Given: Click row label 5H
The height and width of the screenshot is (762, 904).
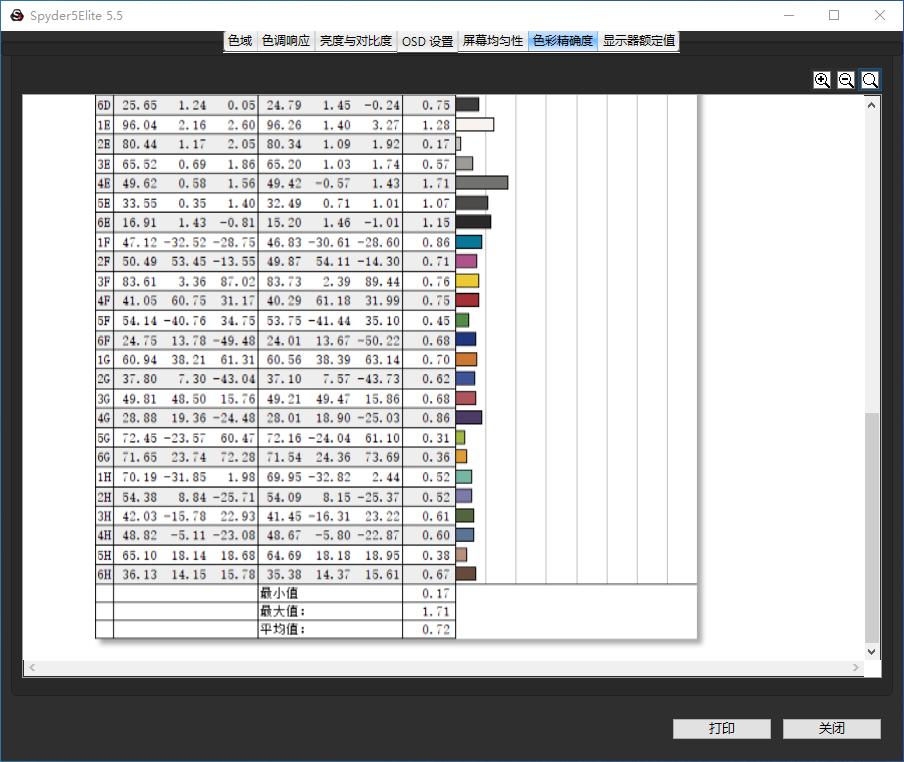Looking at the screenshot, I should pos(104,555).
